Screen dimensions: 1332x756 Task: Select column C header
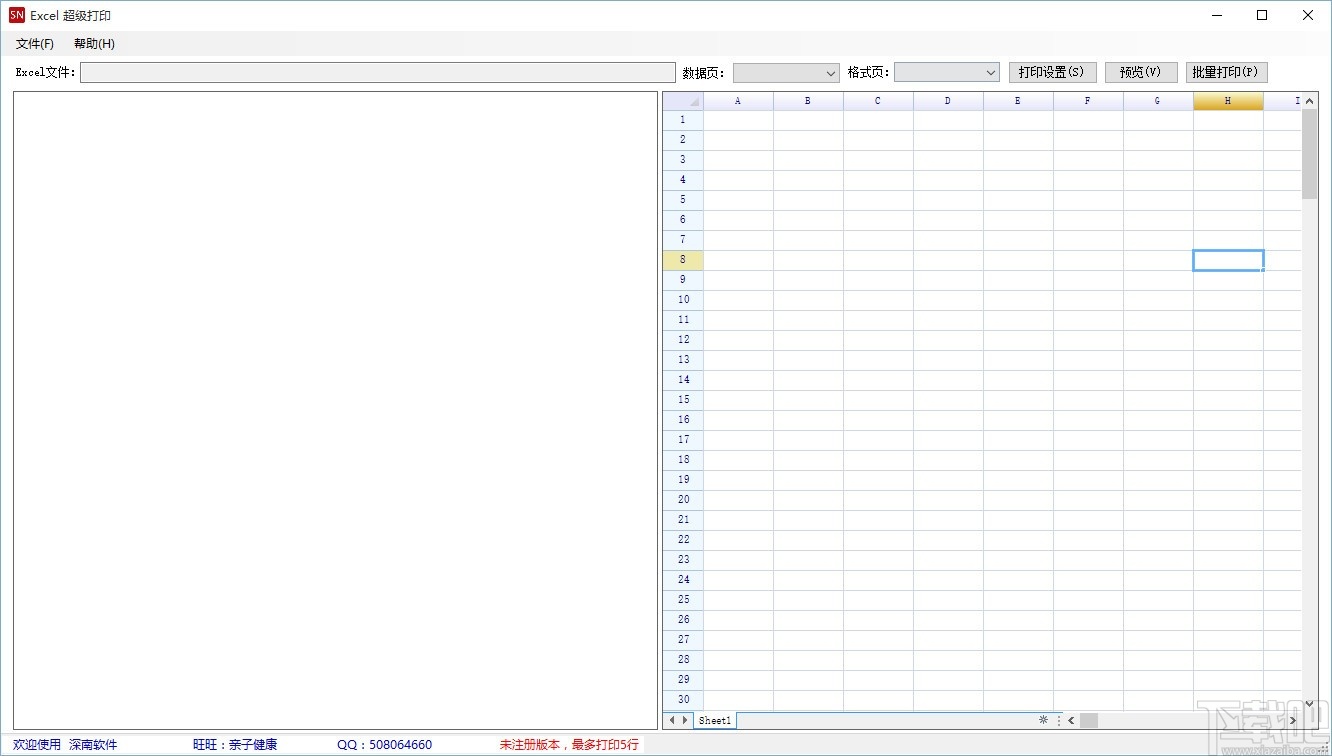coord(878,101)
